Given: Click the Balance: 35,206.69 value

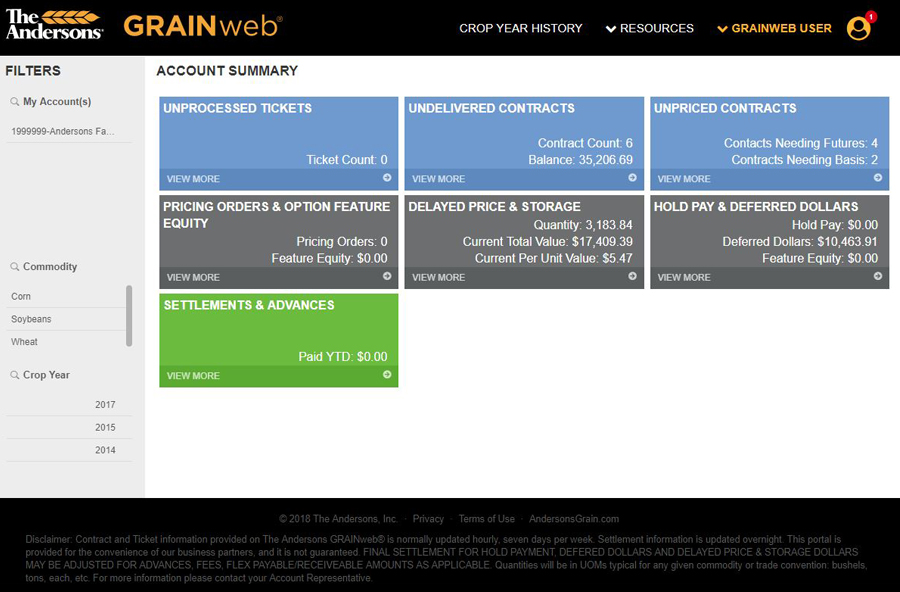Looking at the screenshot, I should pyautogui.click(x=580, y=160).
